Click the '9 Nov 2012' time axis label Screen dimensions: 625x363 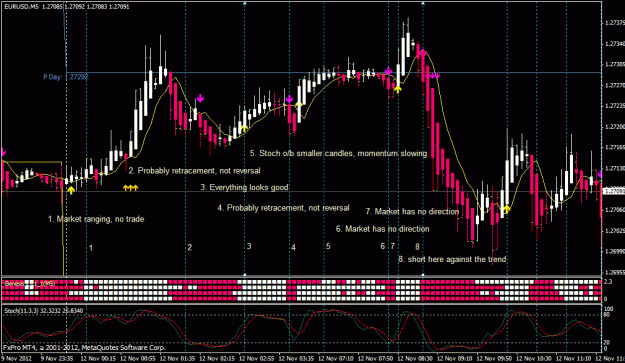(16, 358)
